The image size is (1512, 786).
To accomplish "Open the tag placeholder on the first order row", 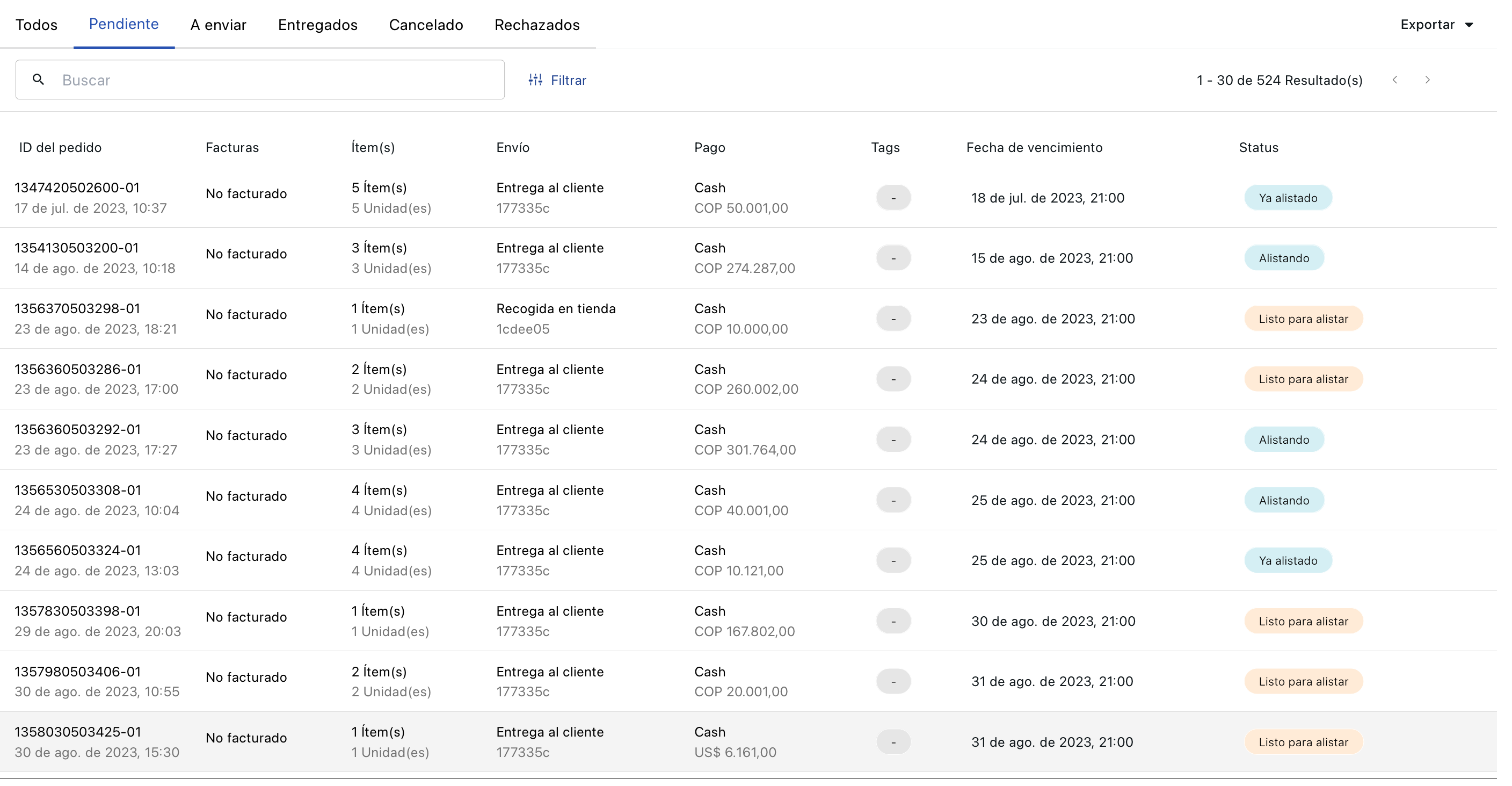I will coord(893,197).
